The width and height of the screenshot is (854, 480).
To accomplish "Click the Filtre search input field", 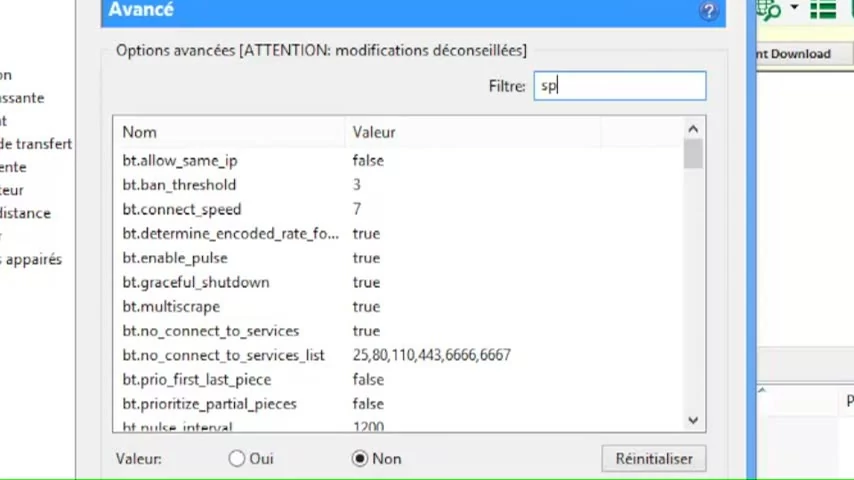I will (x=620, y=86).
